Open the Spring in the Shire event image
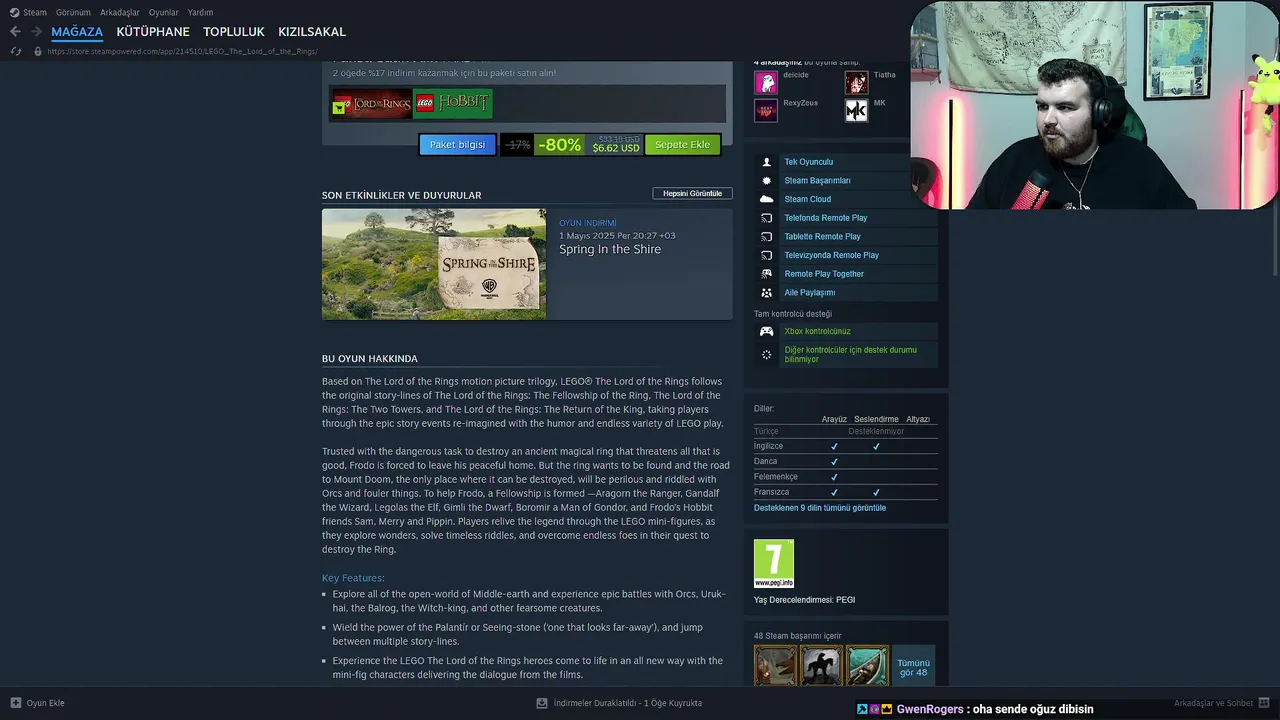This screenshot has width=1280, height=720. point(434,264)
